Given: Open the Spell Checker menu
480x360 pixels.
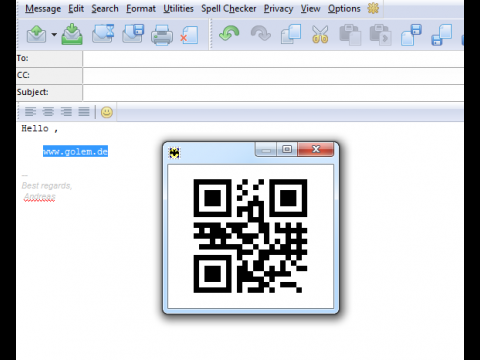Looking at the screenshot, I should point(229,9).
